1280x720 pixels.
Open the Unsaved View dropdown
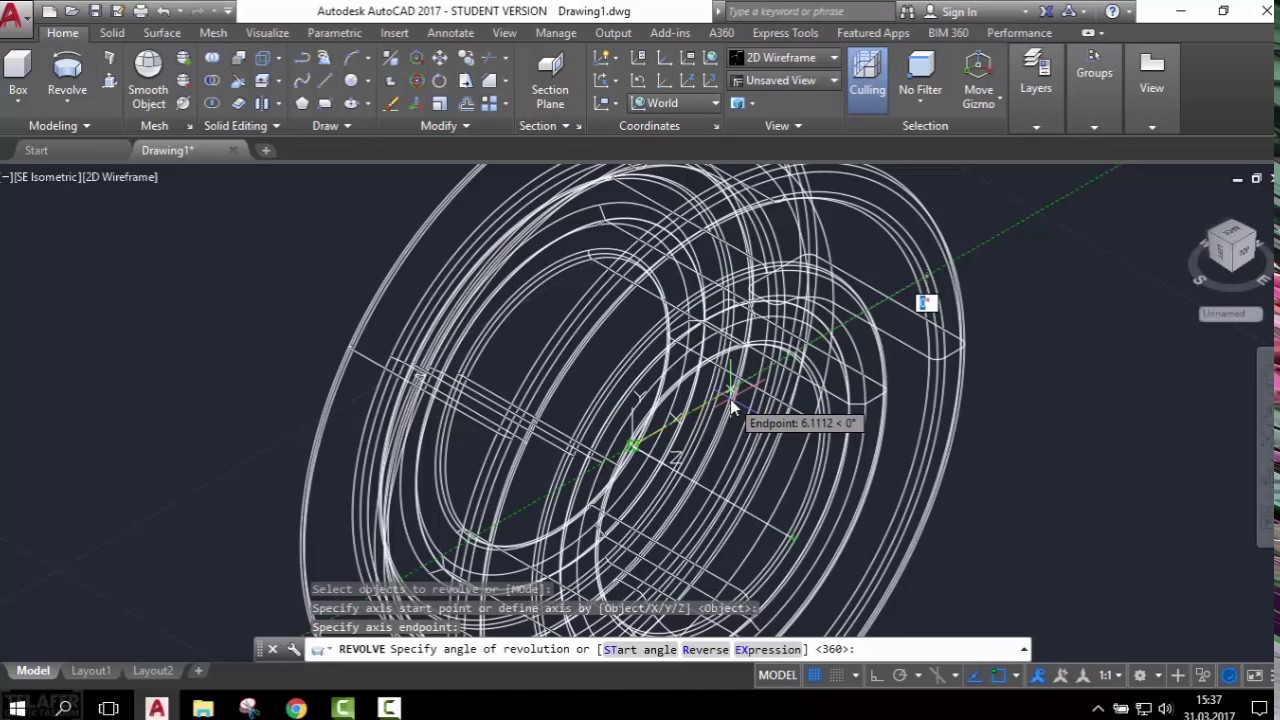(785, 81)
